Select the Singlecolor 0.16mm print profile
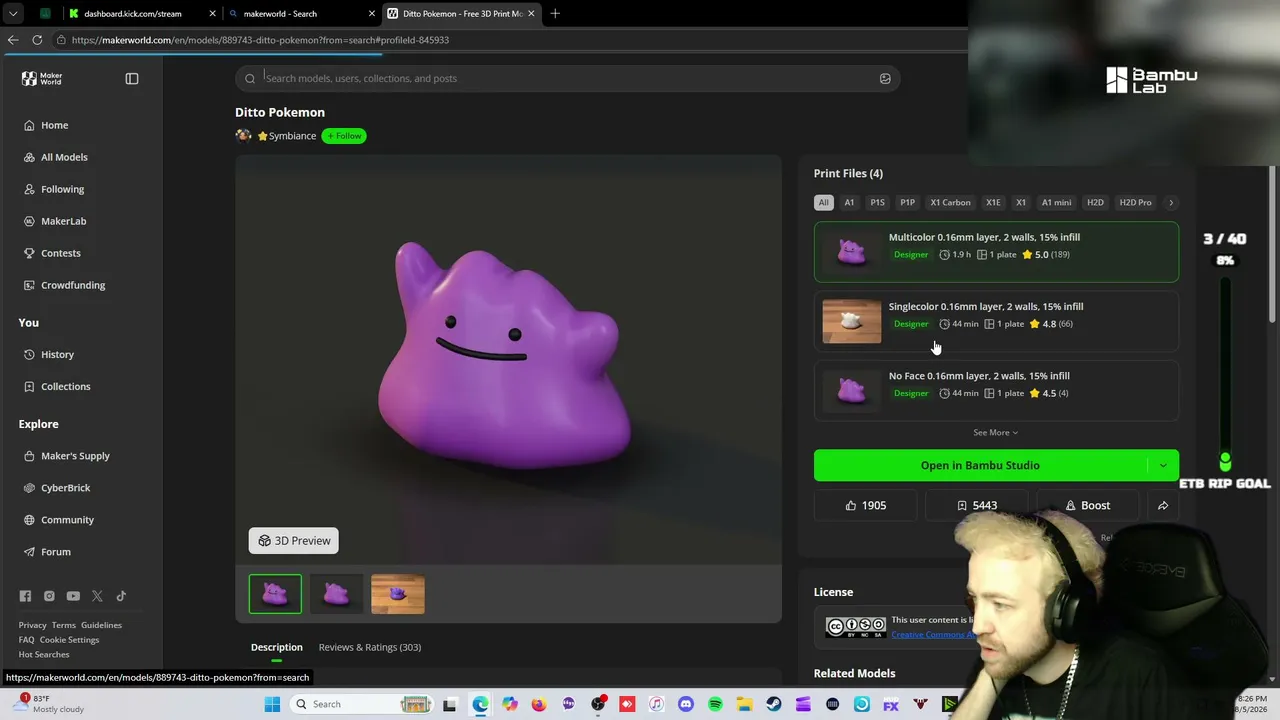This screenshot has width=1280, height=720. (996, 321)
